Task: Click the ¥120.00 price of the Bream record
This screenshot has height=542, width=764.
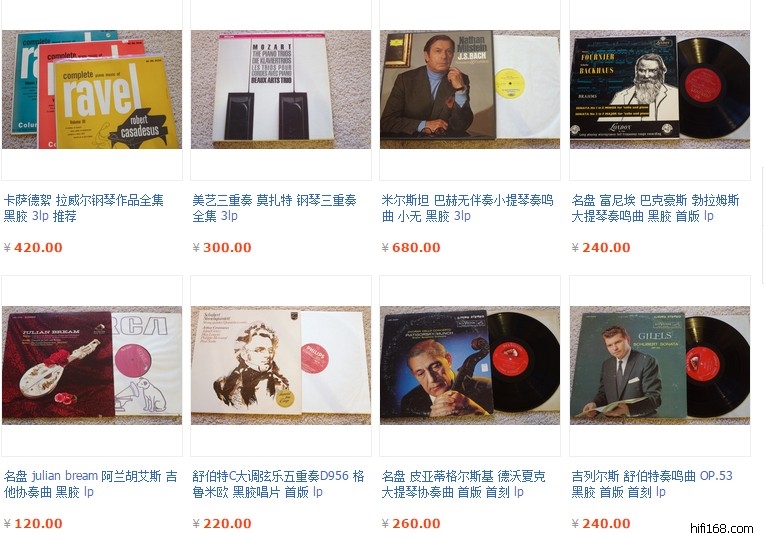Action: 33,523
